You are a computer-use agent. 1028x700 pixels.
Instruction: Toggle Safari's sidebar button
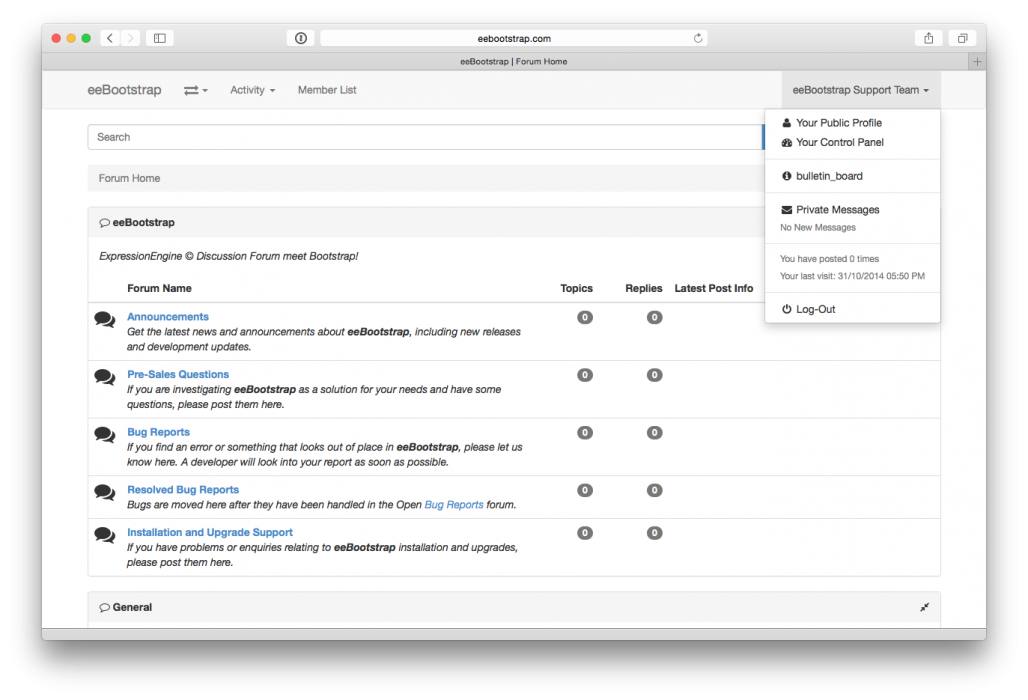pos(159,38)
